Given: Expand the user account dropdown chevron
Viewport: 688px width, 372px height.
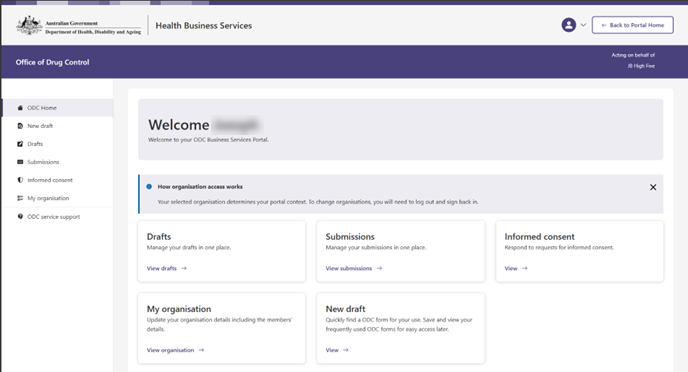Looking at the screenshot, I should 583,25.
